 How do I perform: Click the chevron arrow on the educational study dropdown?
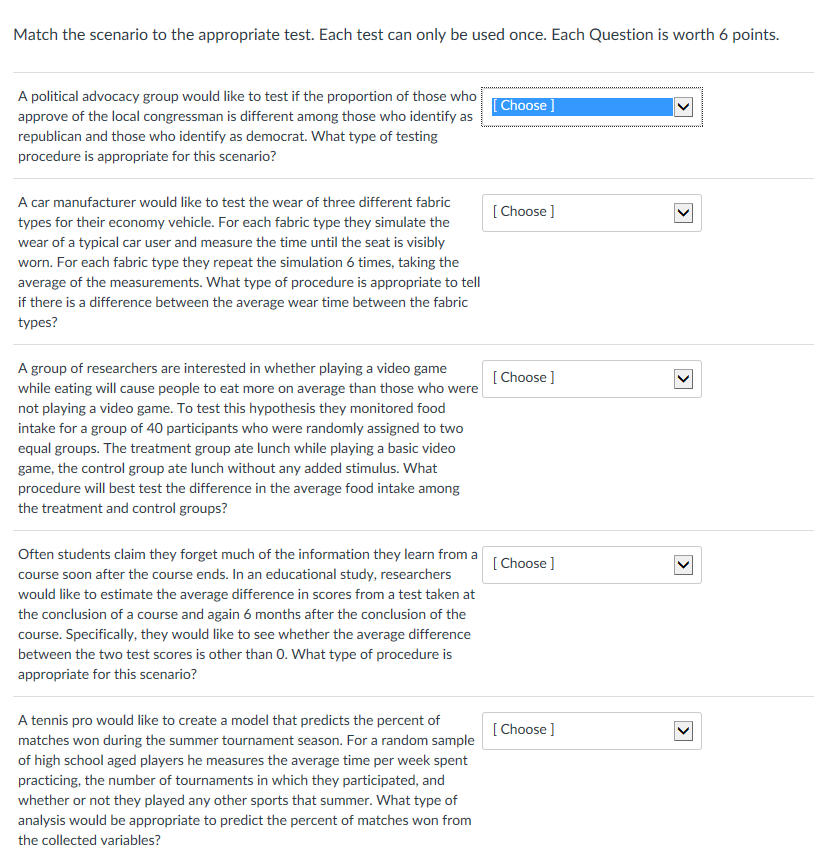[683, 564]
